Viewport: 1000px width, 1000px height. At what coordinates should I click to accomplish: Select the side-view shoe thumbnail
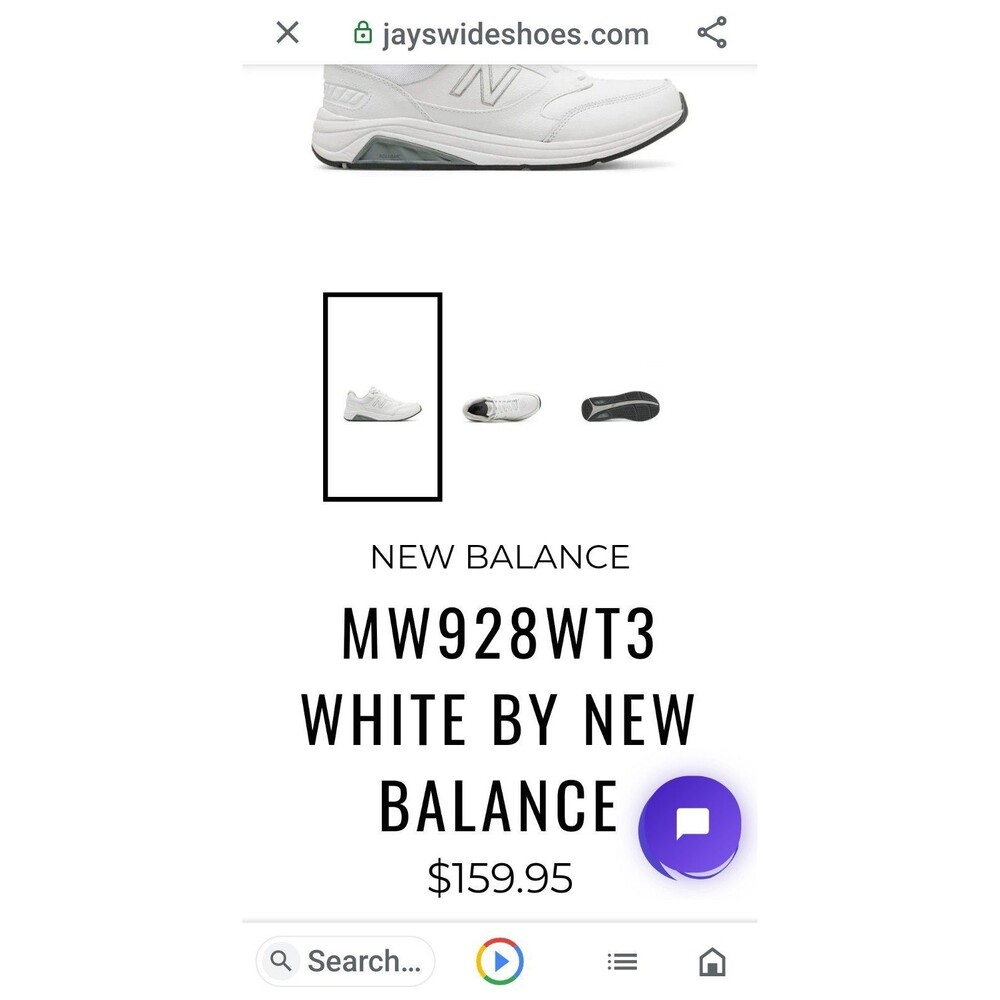[382, 397]
